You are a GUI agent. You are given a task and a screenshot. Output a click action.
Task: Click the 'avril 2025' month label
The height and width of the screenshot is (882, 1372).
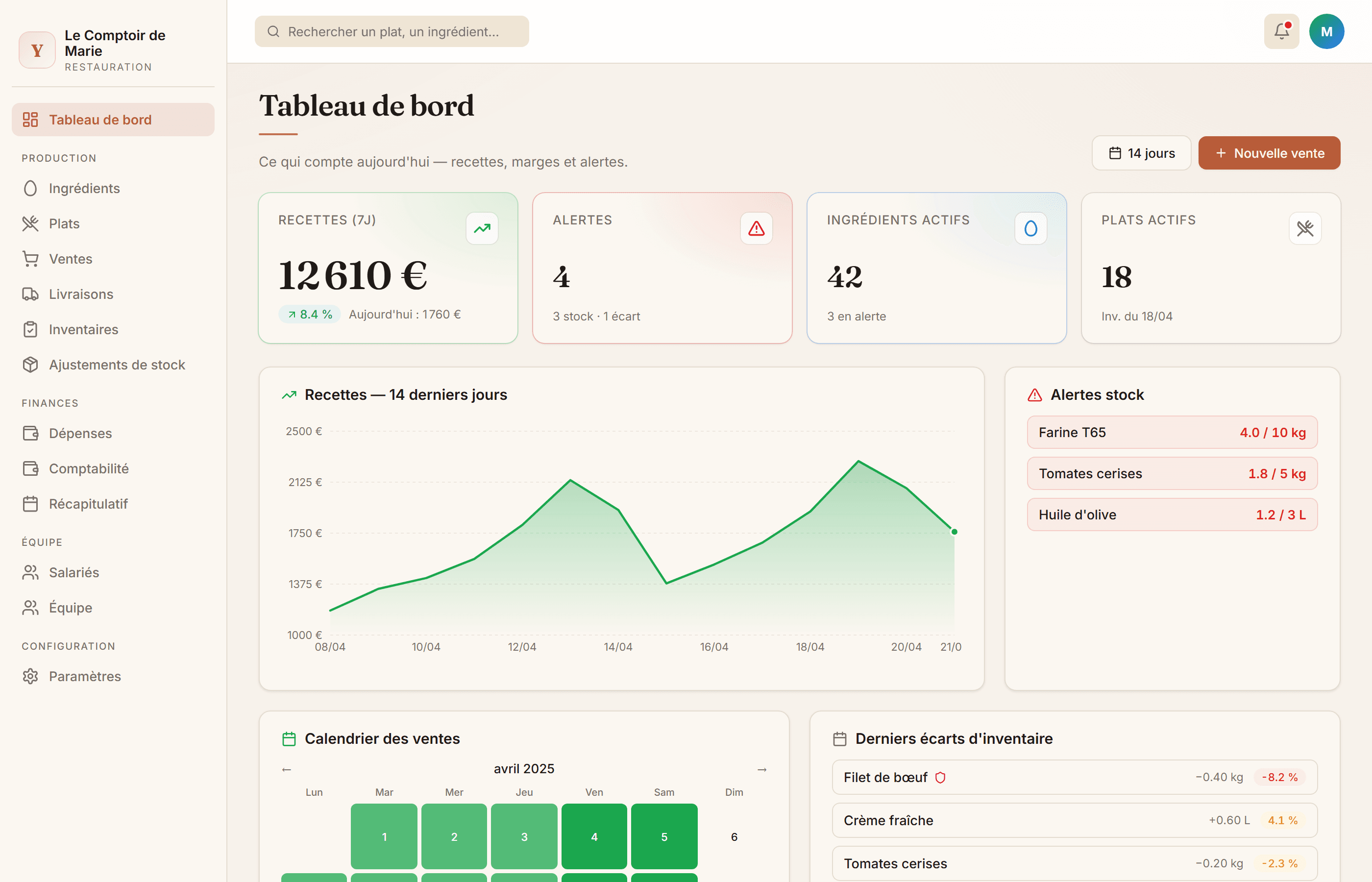(524, 769)
